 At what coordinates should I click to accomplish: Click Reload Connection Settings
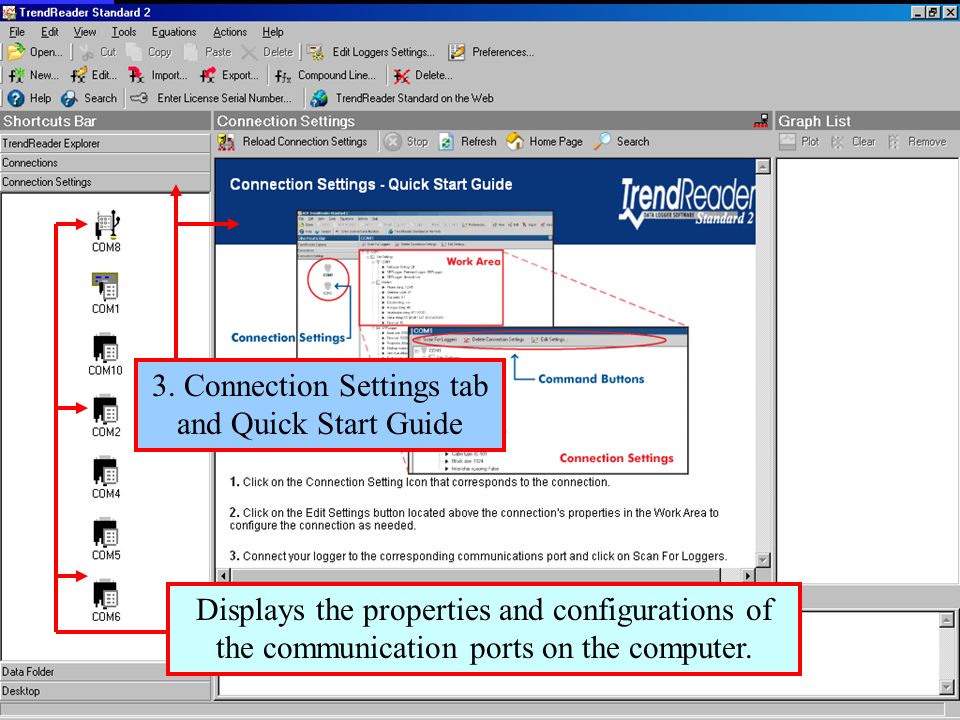[x=292, y=141]
